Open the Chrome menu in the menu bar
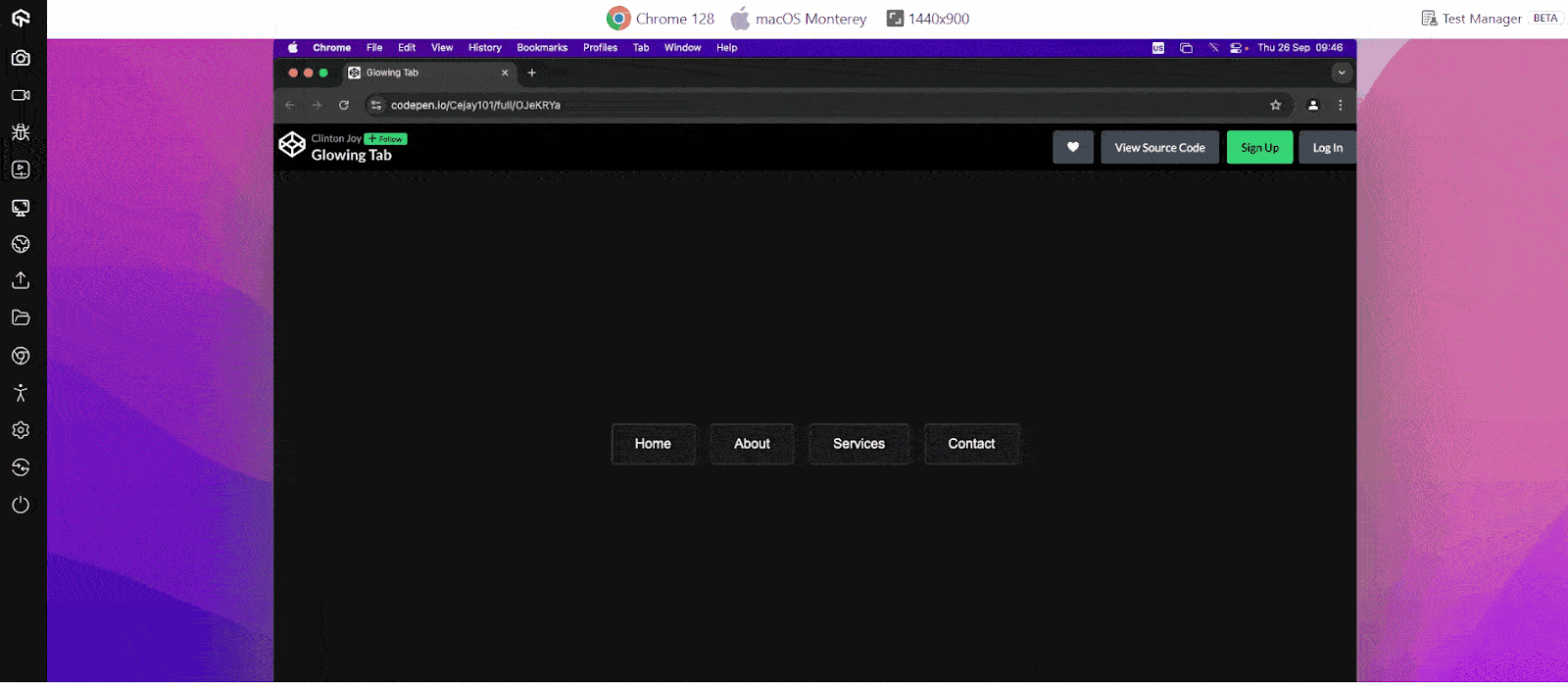The width and height of the screenshot is (1568, 683). click(331, 47)
